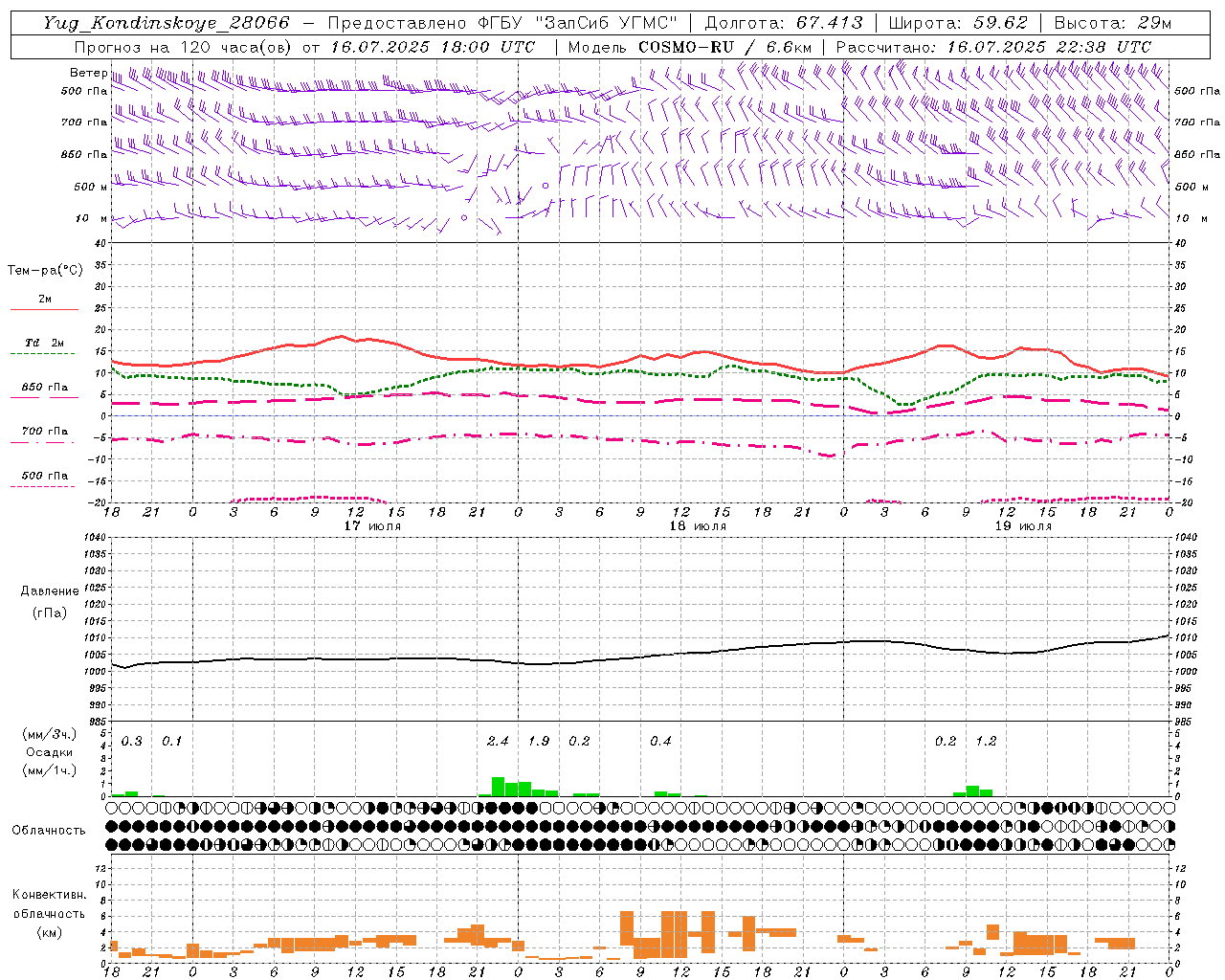Click the 18 июля date label
Image resolution: width=1225 pixels, height=980 pixels.
coord(698,526)
